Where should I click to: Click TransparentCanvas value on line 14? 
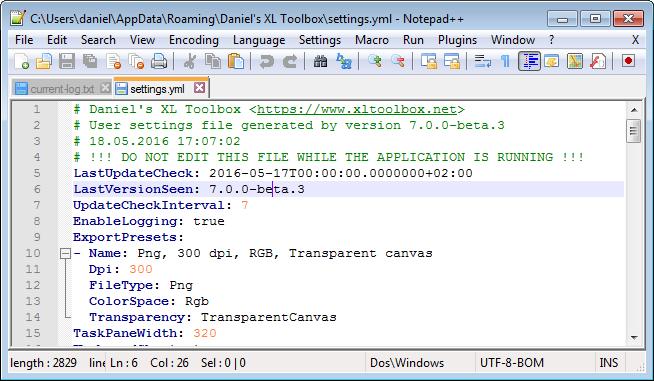269,317
